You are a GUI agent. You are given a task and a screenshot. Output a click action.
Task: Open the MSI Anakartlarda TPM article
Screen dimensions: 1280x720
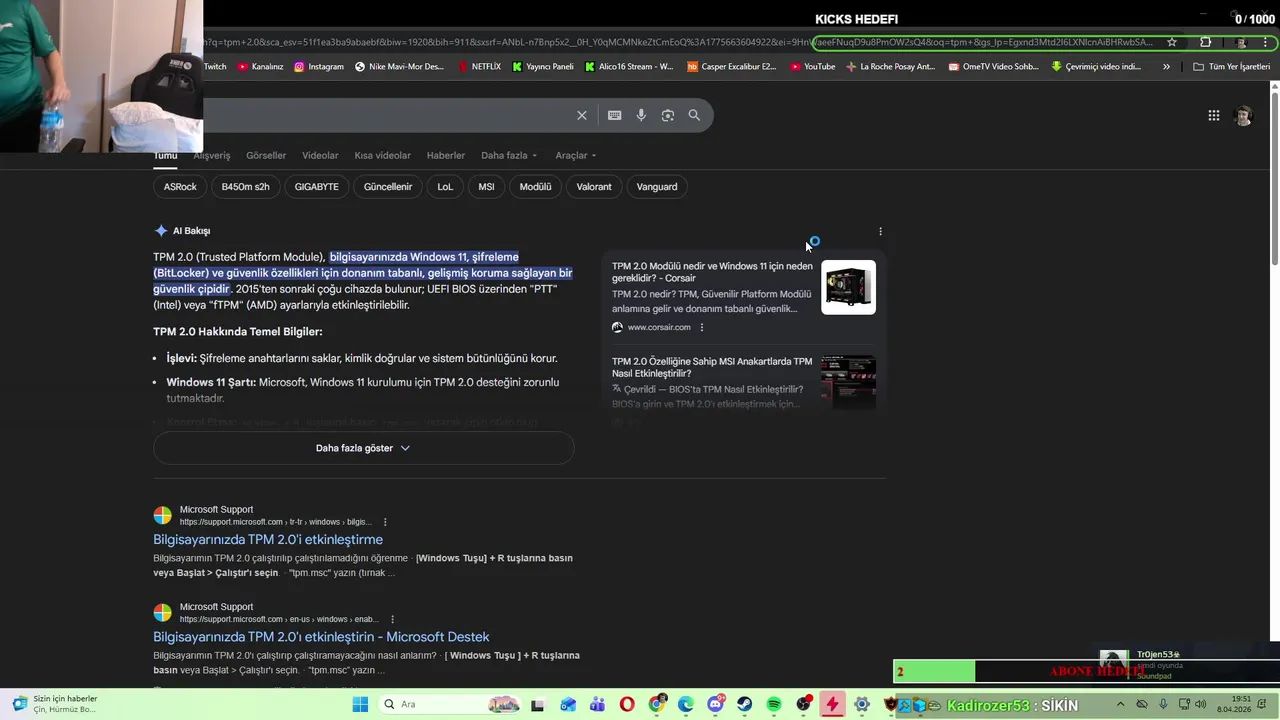pyautogui.click(x=712, y=367)
